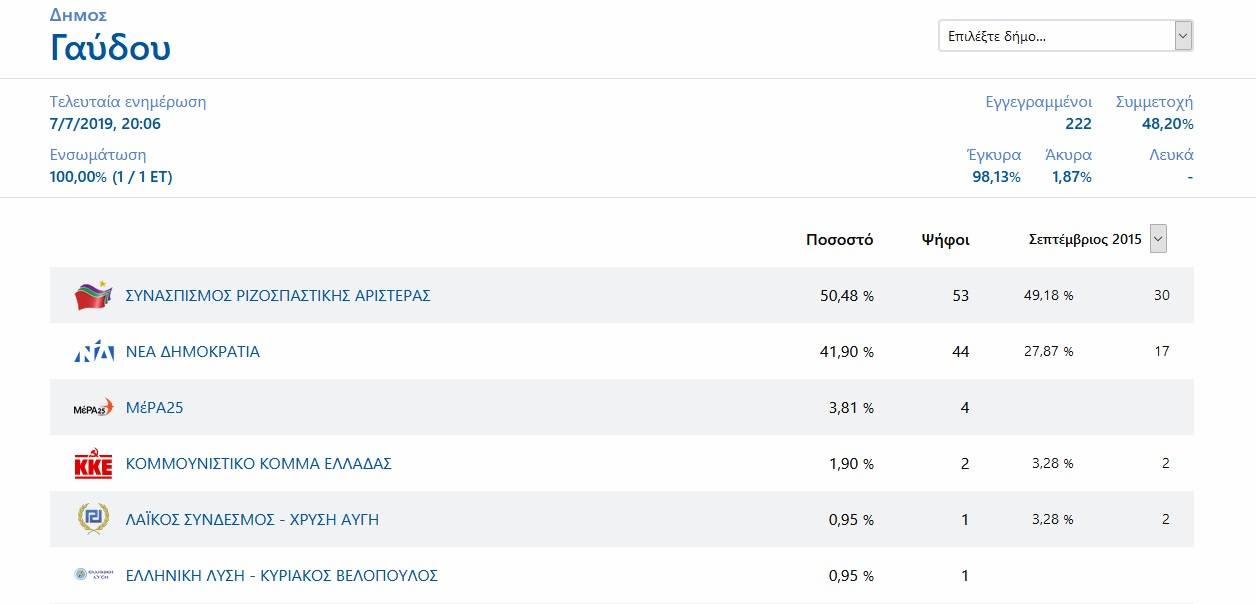Open the 'Επιλέξτε δήμο...' municipality dropdown
This screenshot has width=1256, height=604.
tap(1055, 37)
